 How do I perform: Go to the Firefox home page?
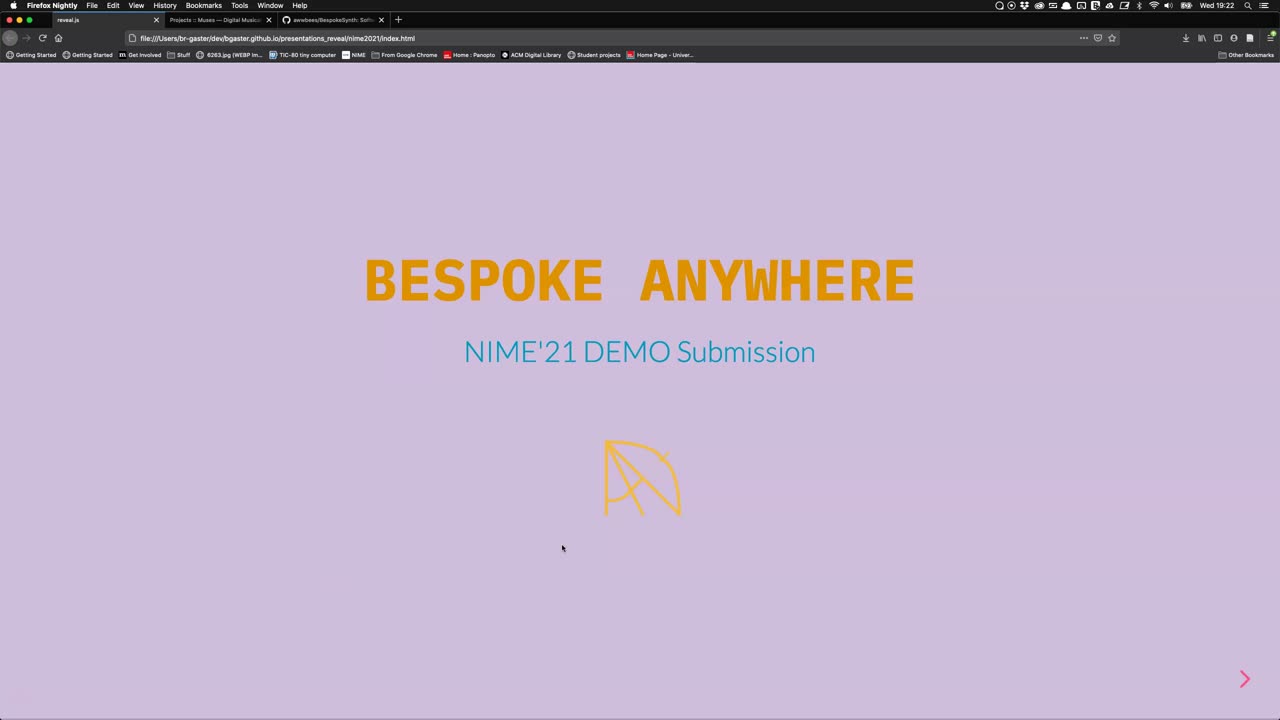(x=58, y=38)
